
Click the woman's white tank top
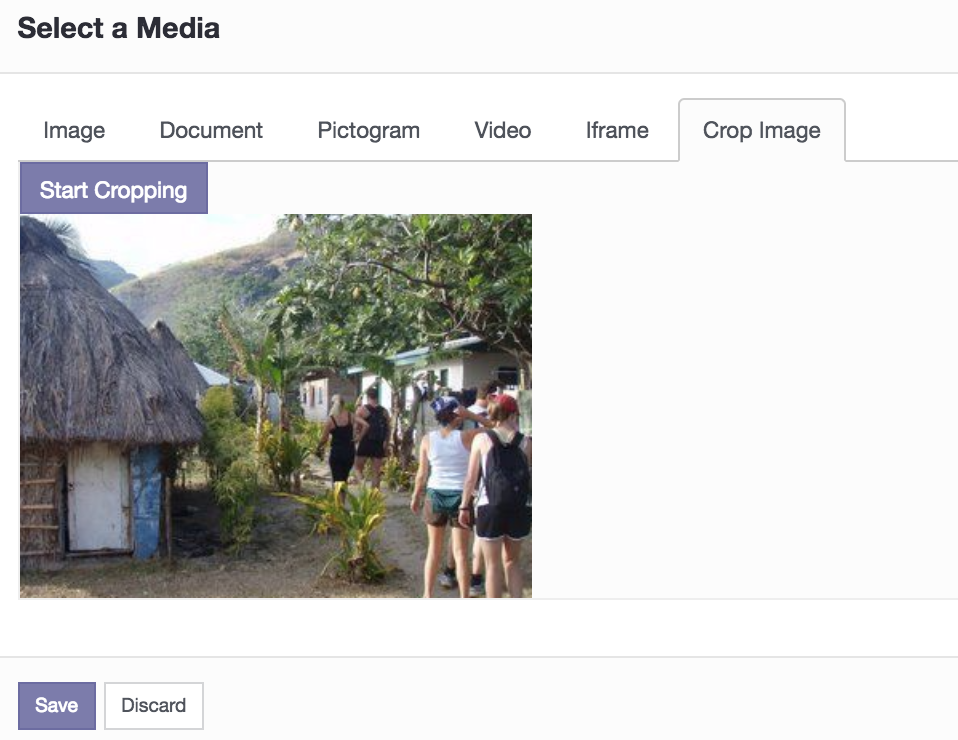click(x=448, y=459)
